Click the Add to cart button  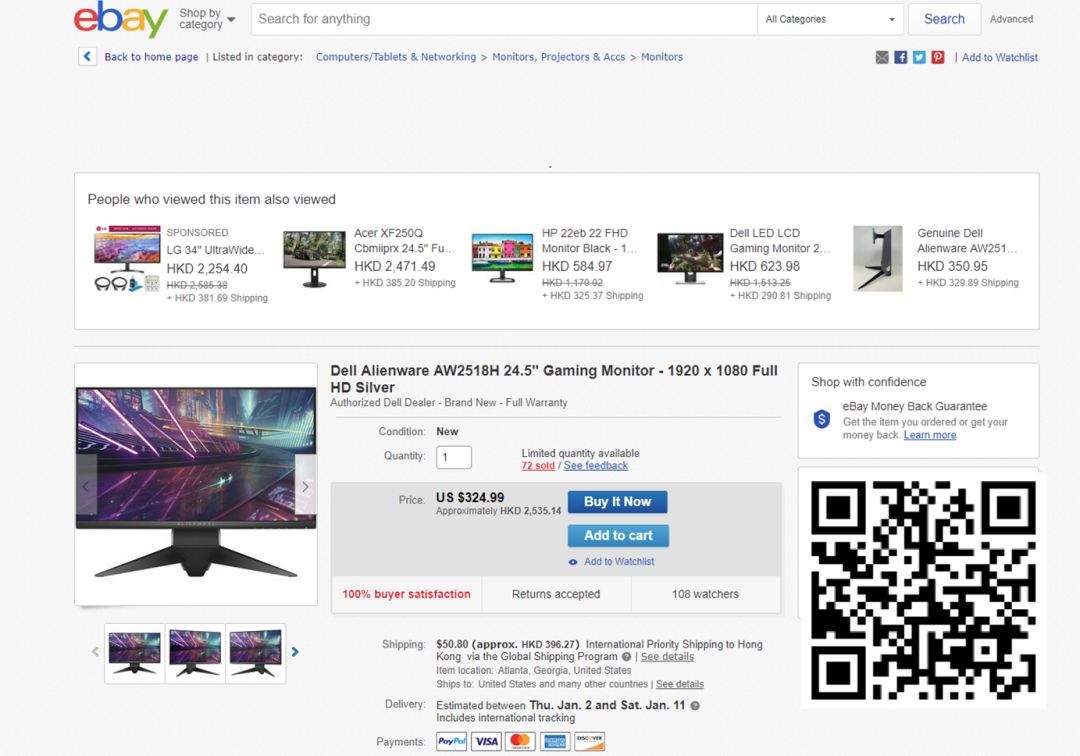pos(618,535)
